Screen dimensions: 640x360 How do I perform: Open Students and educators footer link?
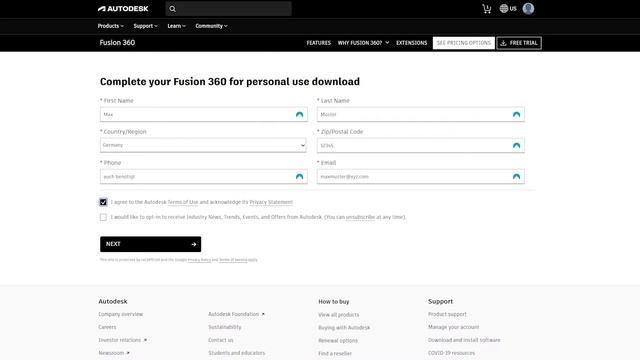pyautogui.click(x=237, y=353)
